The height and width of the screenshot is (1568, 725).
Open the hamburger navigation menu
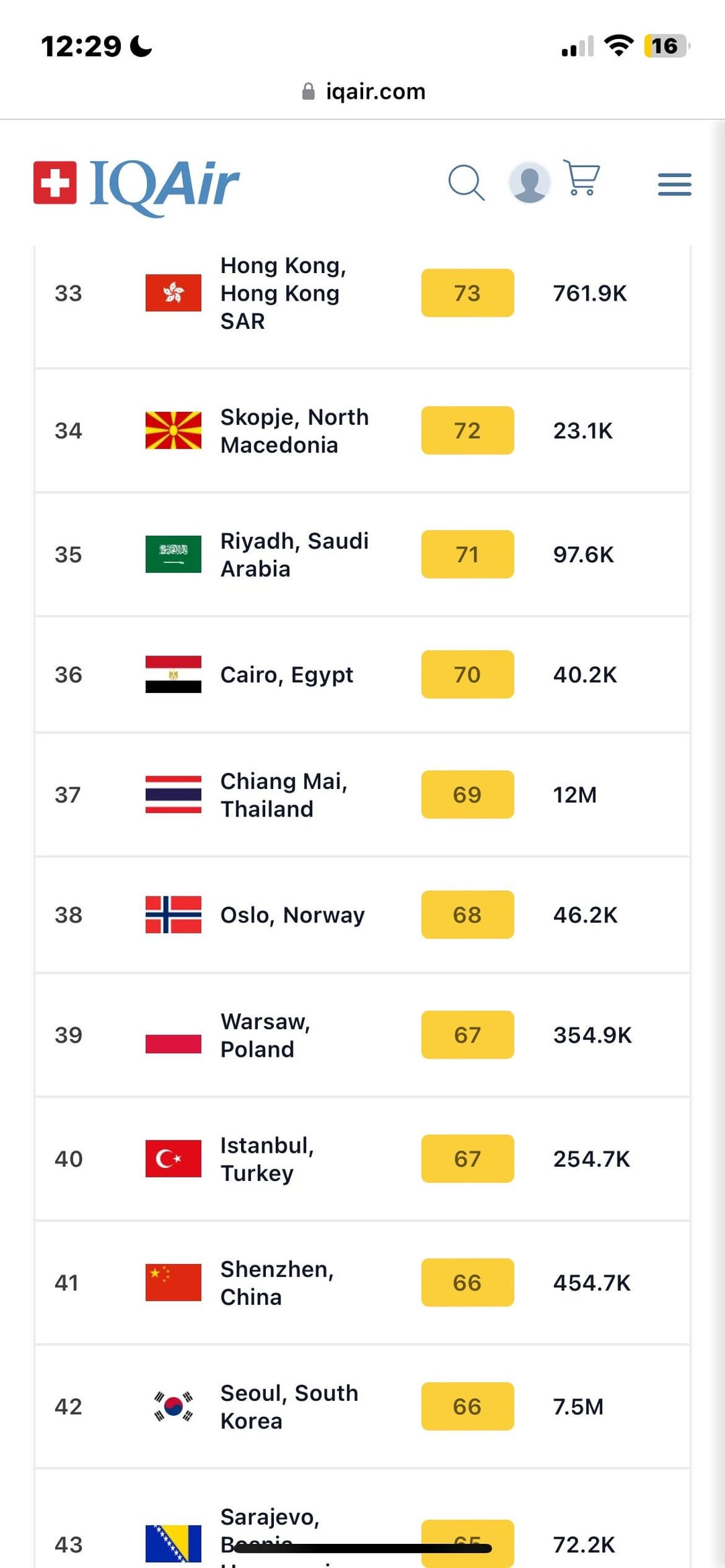[675, 184]
